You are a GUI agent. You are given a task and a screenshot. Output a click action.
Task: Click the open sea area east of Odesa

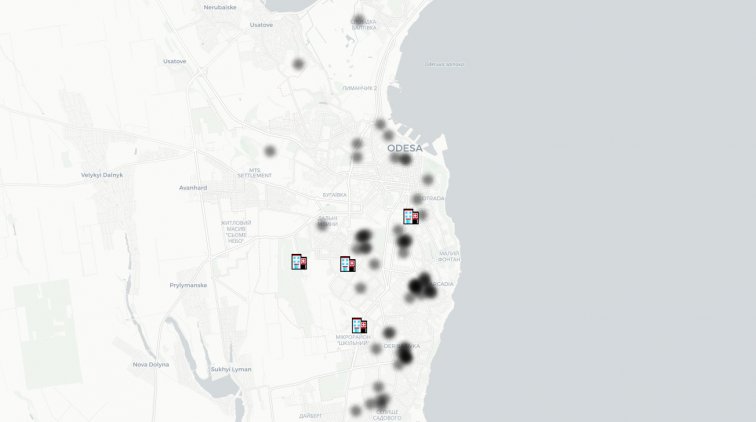point(600,200)
